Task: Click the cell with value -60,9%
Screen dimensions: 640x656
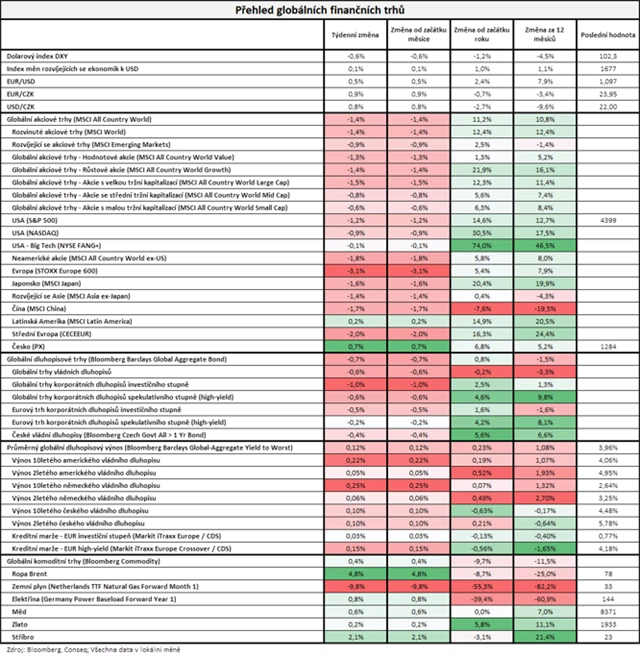Action: tap(545, 598)
